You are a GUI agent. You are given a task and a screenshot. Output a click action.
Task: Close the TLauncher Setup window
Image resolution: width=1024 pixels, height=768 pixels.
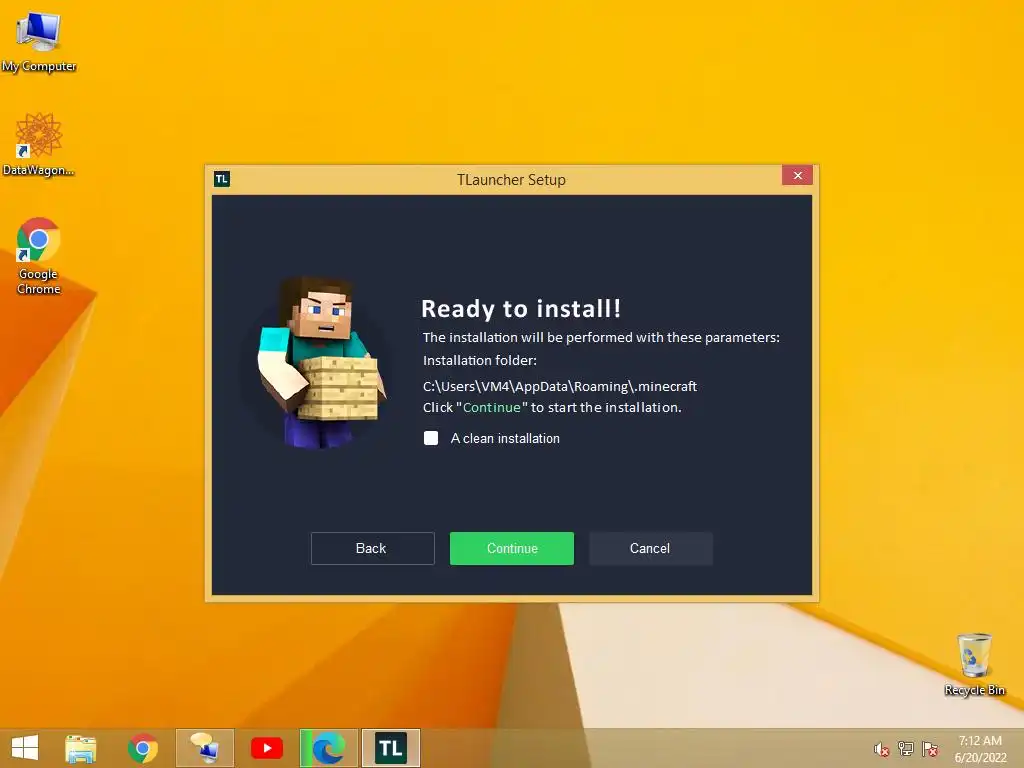click(x=797, y=175)
